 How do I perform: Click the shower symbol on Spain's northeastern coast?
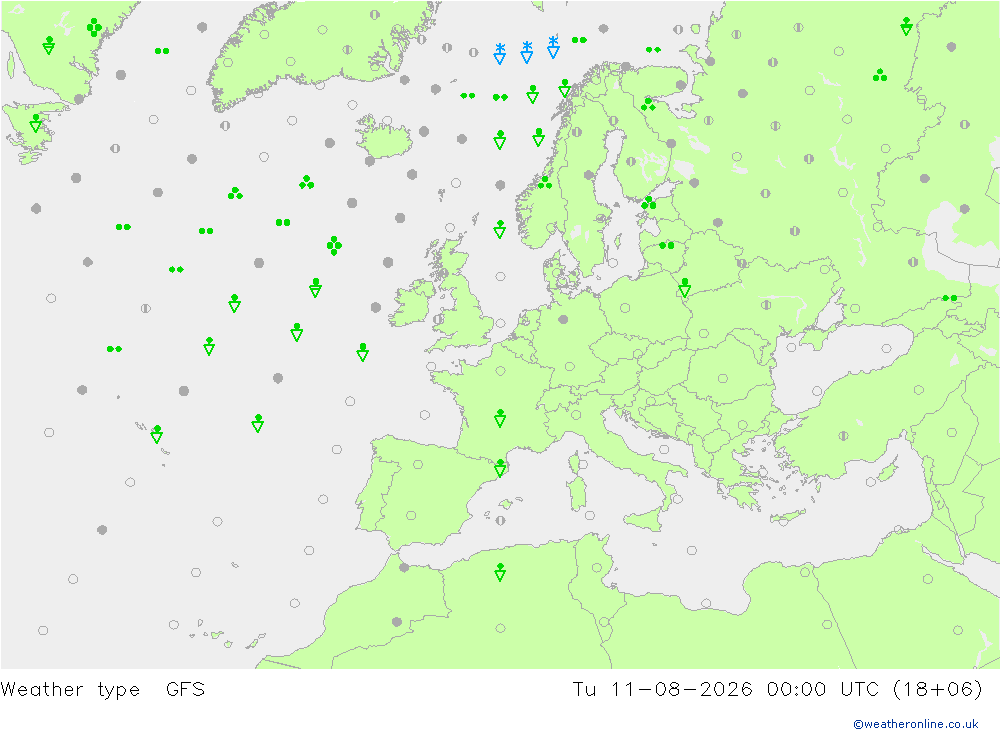click(x=501, y=468)
